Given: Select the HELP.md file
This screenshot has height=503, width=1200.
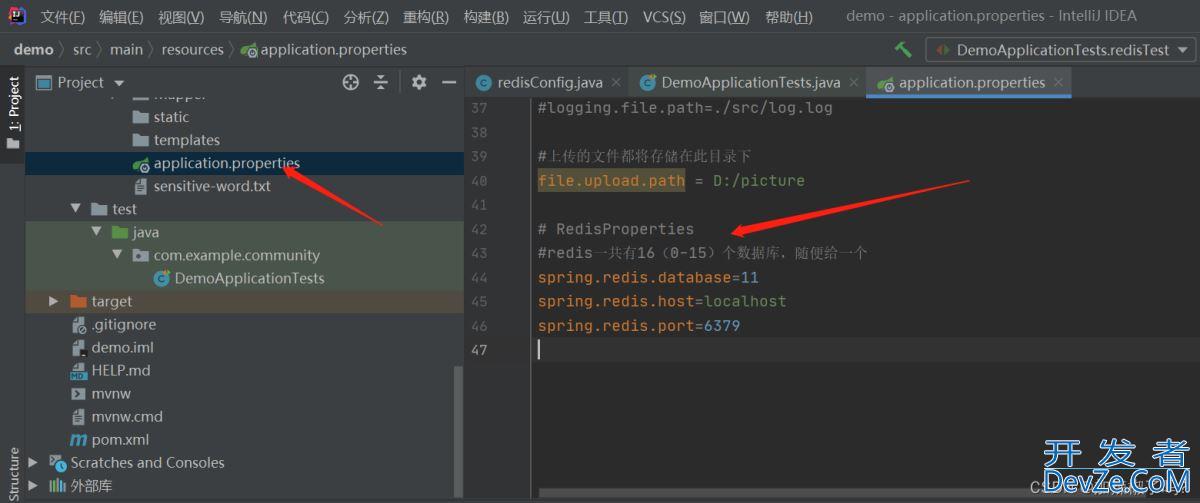Looking at the screenshot, I should (x=122, y=370).
